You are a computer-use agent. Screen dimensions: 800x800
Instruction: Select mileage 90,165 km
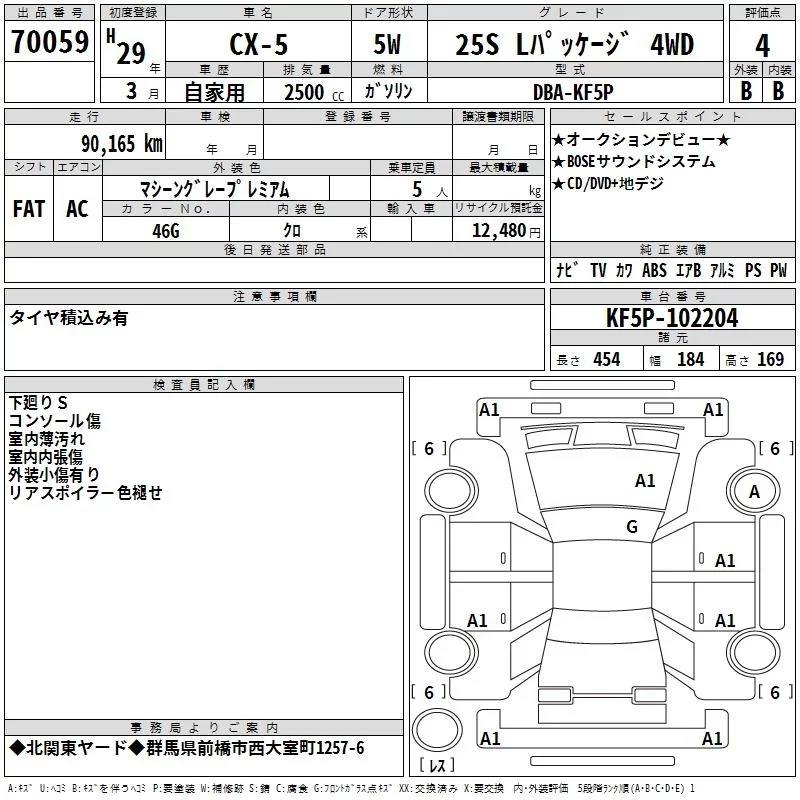[x=122, y=144]
